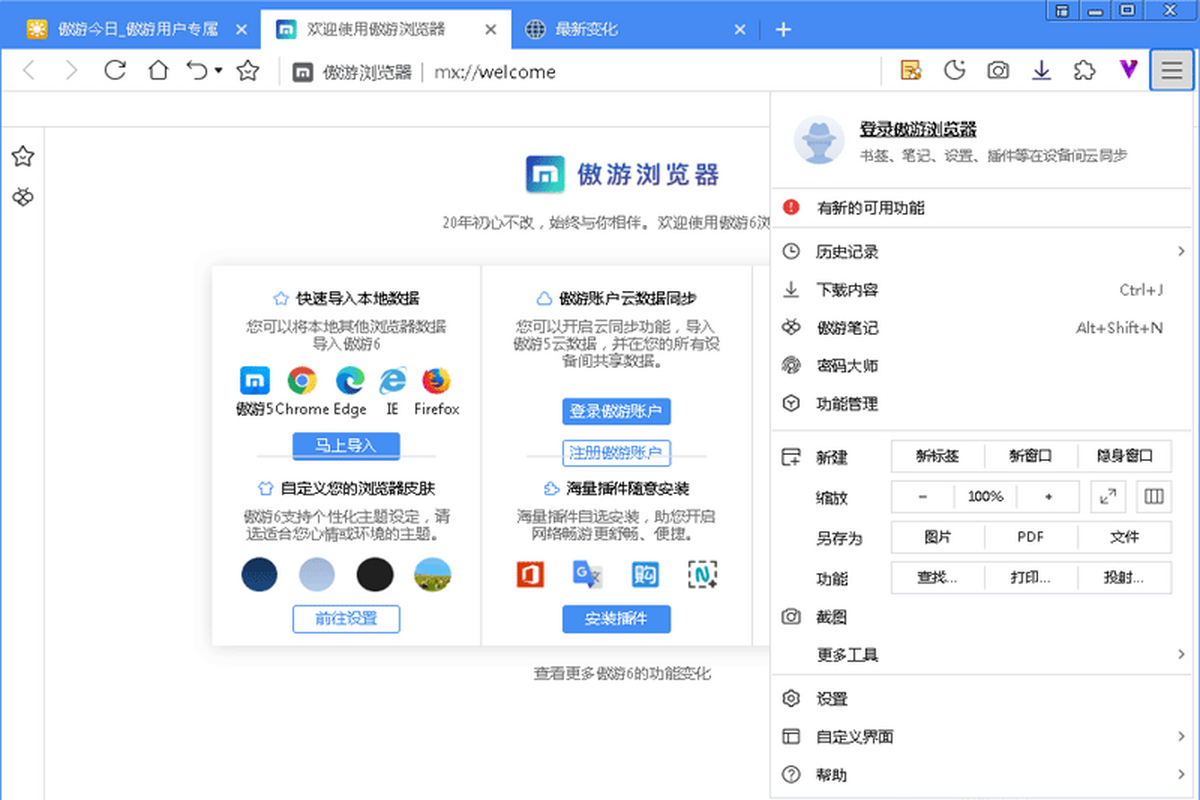Toggle night mode moon icon
The width and height of the screenshot is (1200, 800).
[x=955, y=70]
